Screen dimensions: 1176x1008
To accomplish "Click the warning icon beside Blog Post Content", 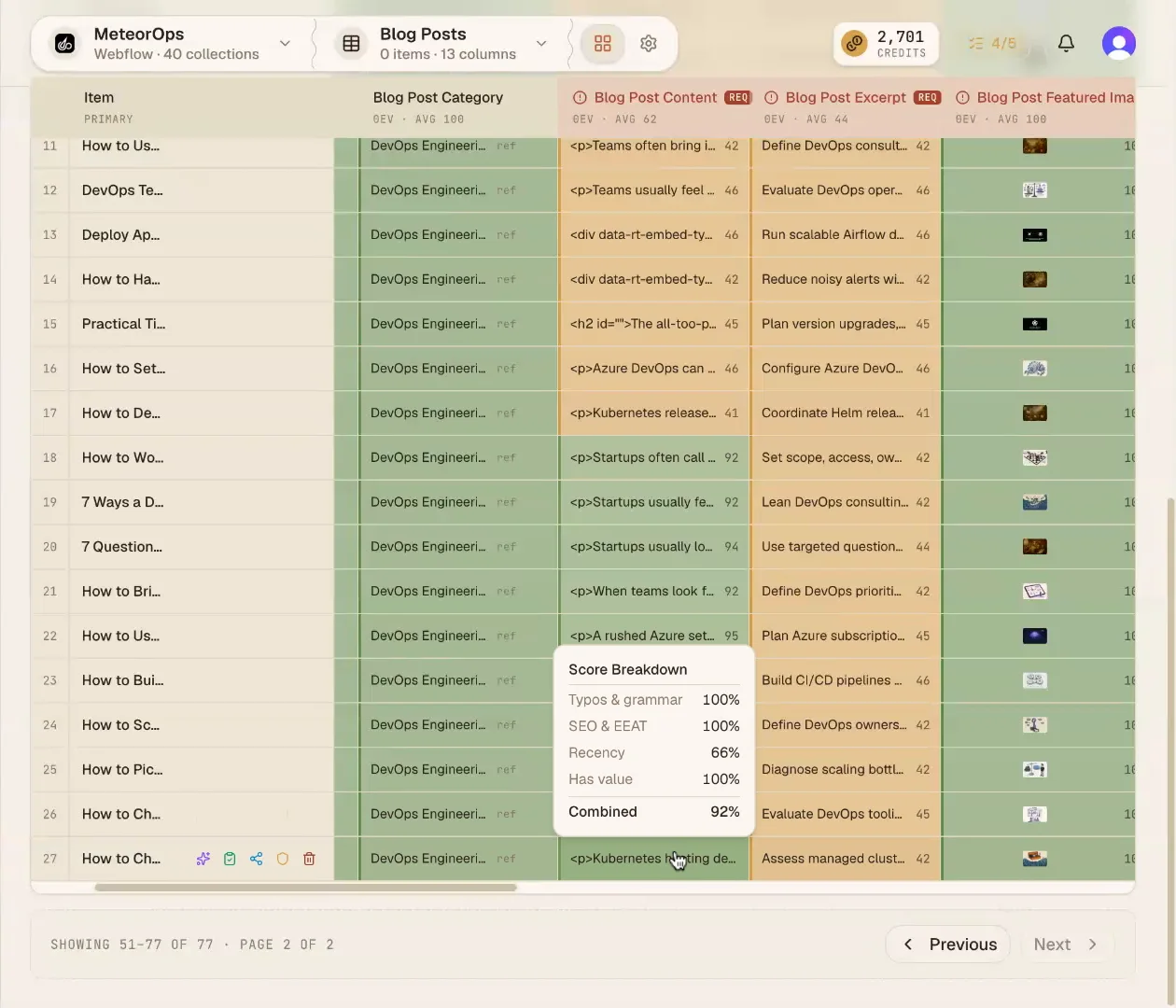I will point(580,97).
